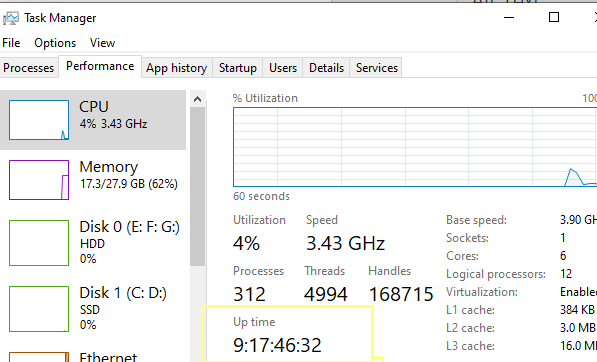This screenshot has height=362, width=597.
Task: Click the Cores value 6
Action: (563, 256)
